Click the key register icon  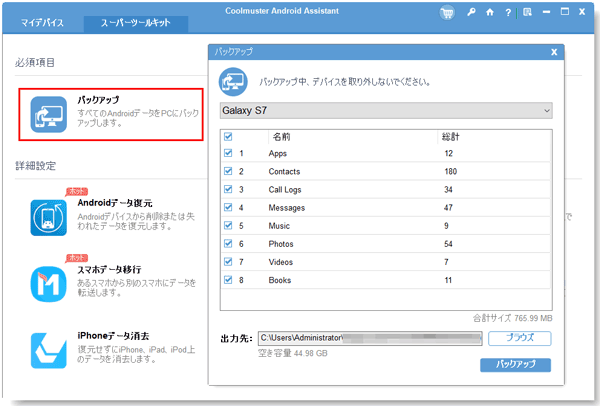pos(471,12)
